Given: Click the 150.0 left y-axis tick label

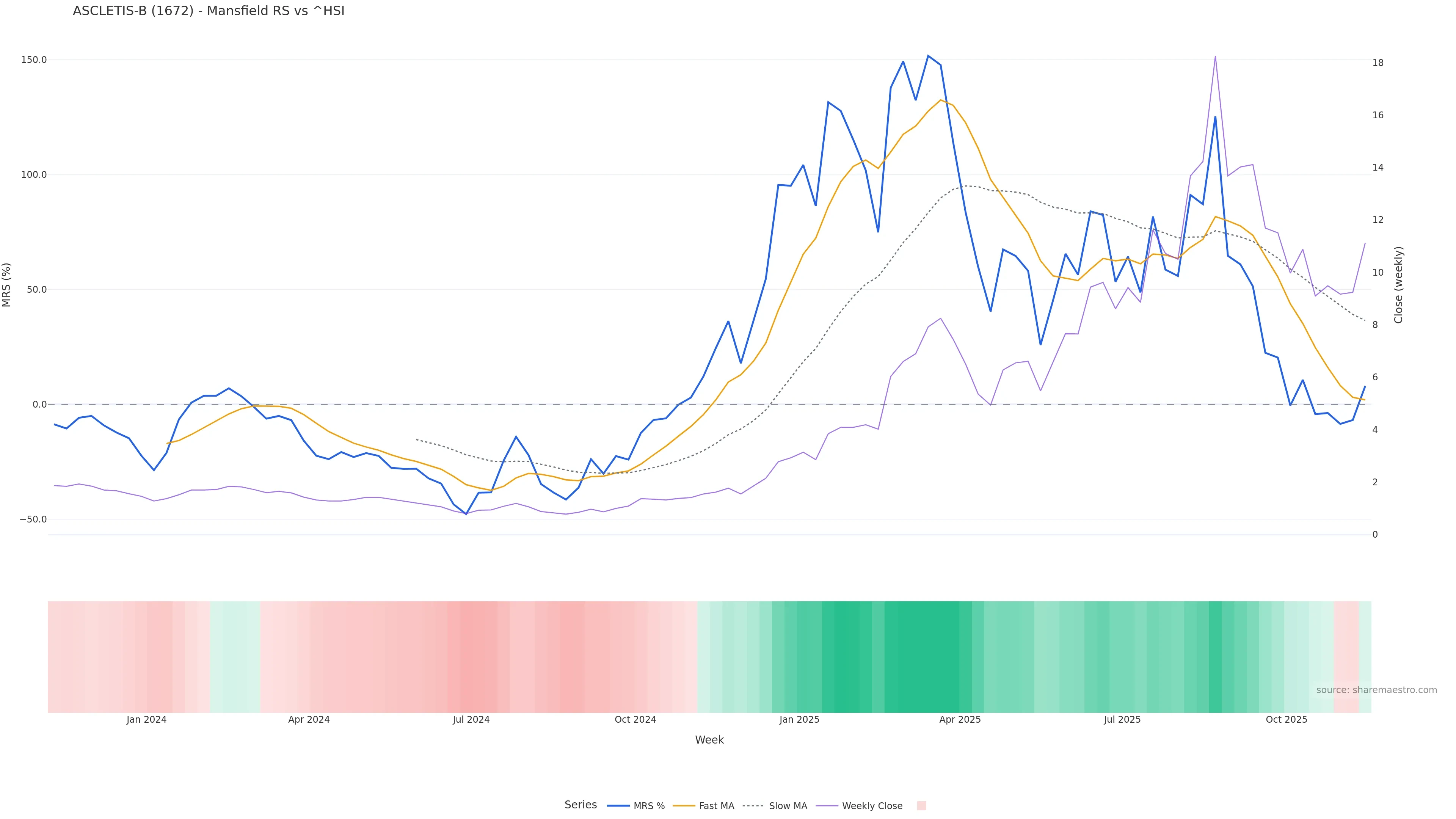Looking at the screenshot, I should [34, 60].
